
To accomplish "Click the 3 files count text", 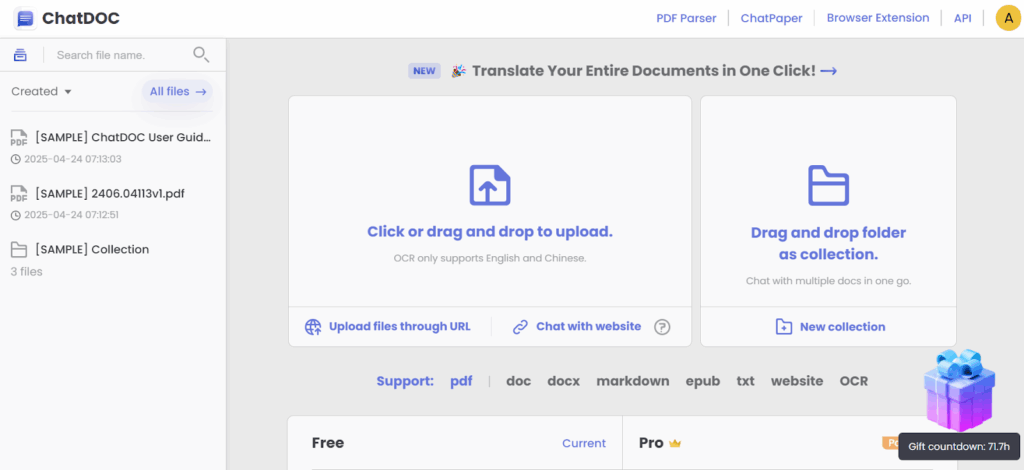I will (x=26, y=272).
